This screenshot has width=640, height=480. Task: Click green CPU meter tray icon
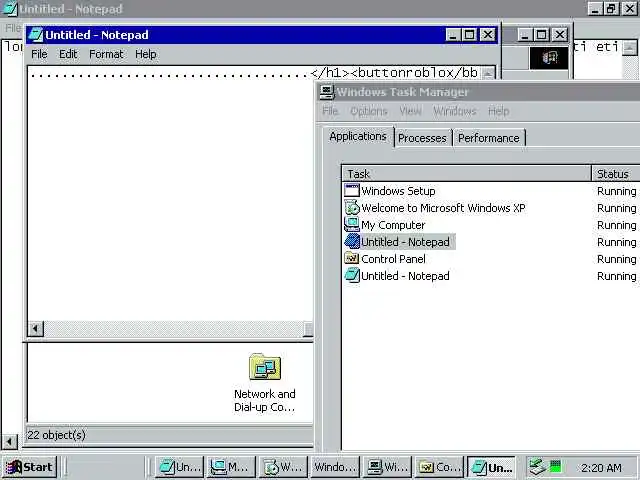click(x=556, y=466)
